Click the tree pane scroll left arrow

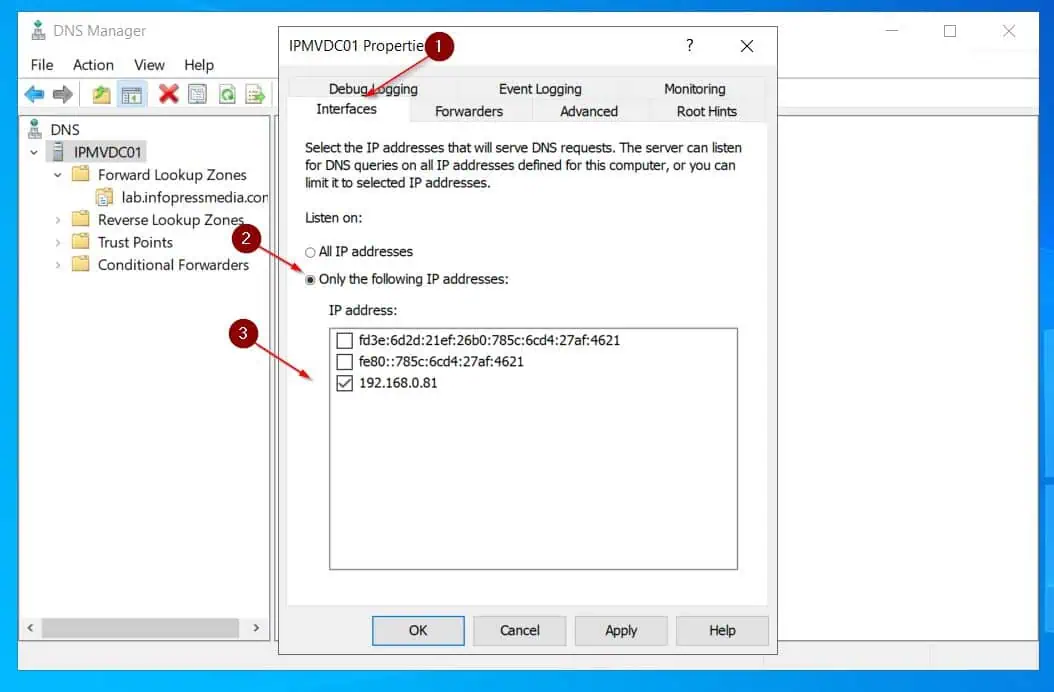pos(31,627)
